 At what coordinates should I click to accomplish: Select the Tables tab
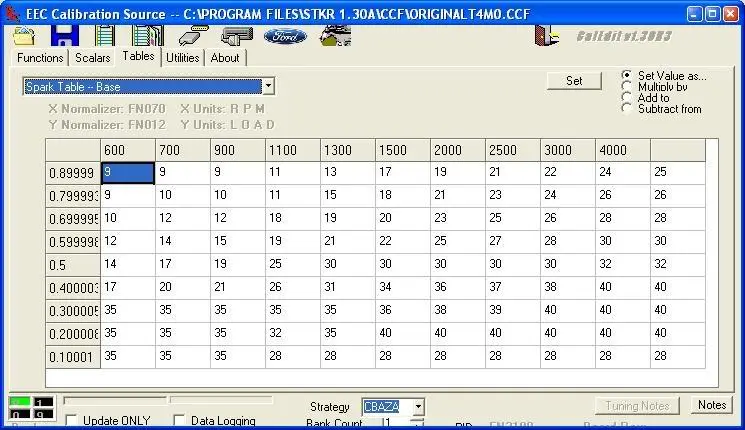coord(138,56)
